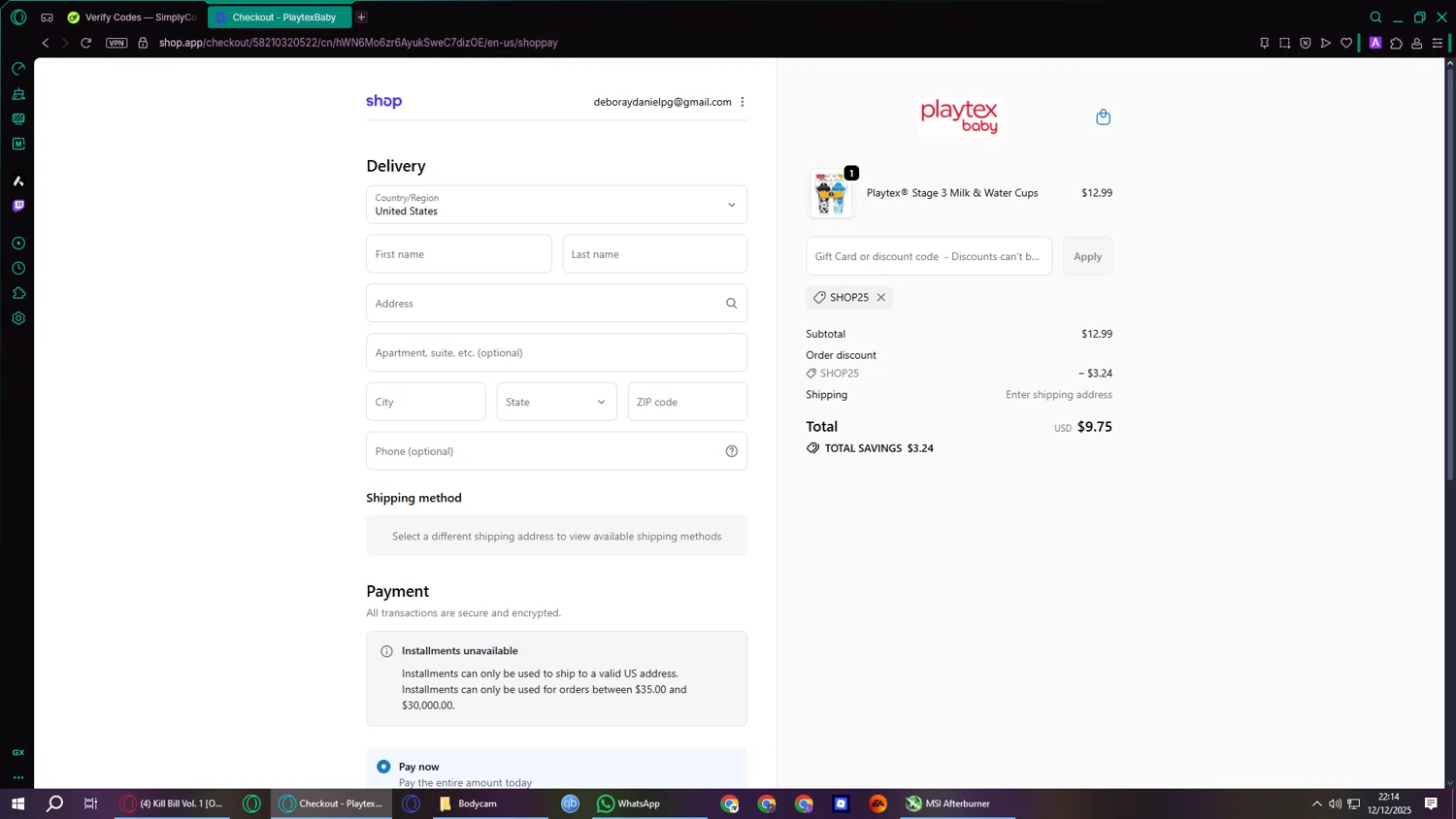The width and height of the screenshot is (1456, 819).
Task: Select the Pay now radio button
Action: (x=384, y=767)
